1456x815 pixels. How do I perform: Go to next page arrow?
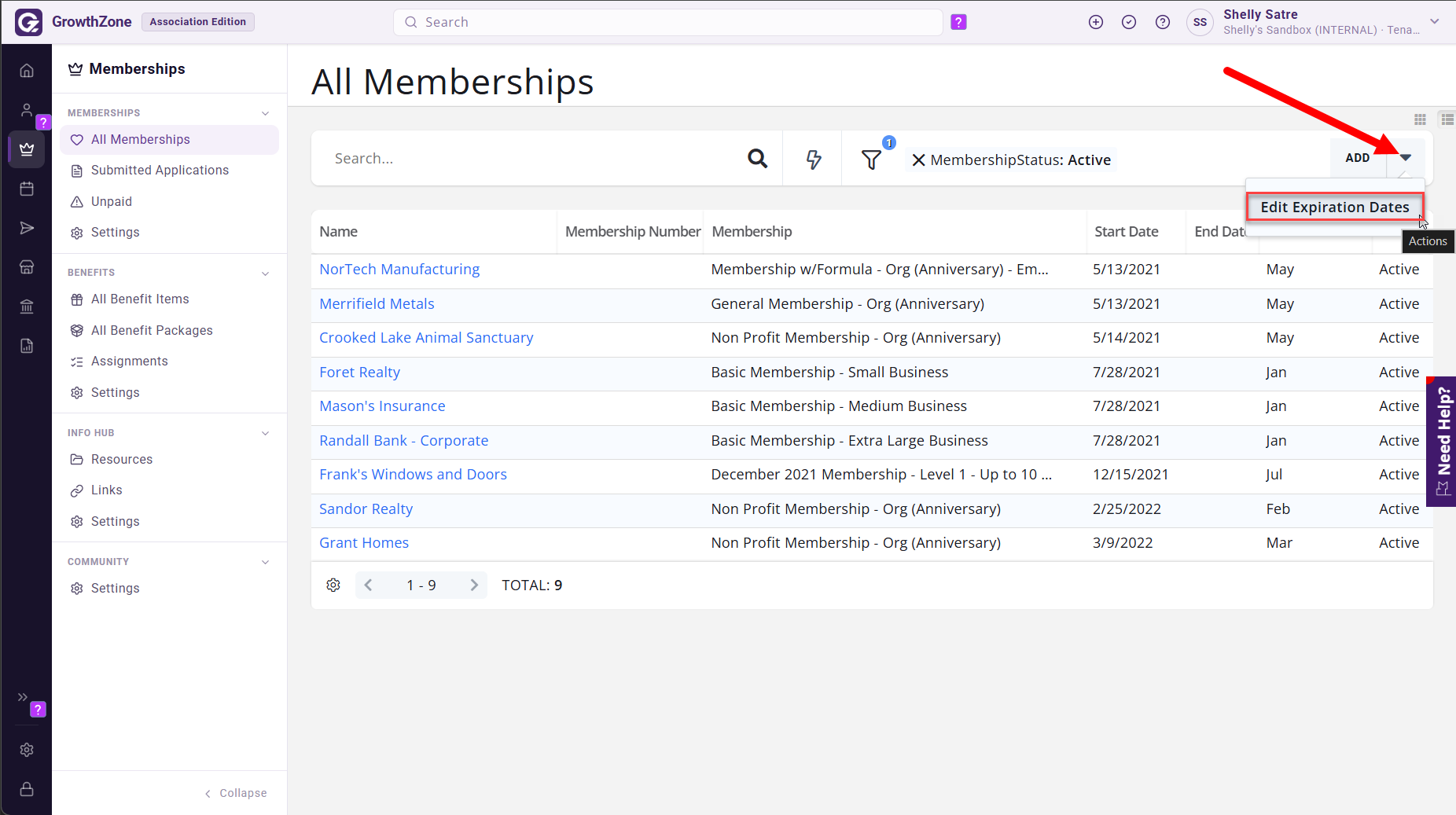point(474,585)
